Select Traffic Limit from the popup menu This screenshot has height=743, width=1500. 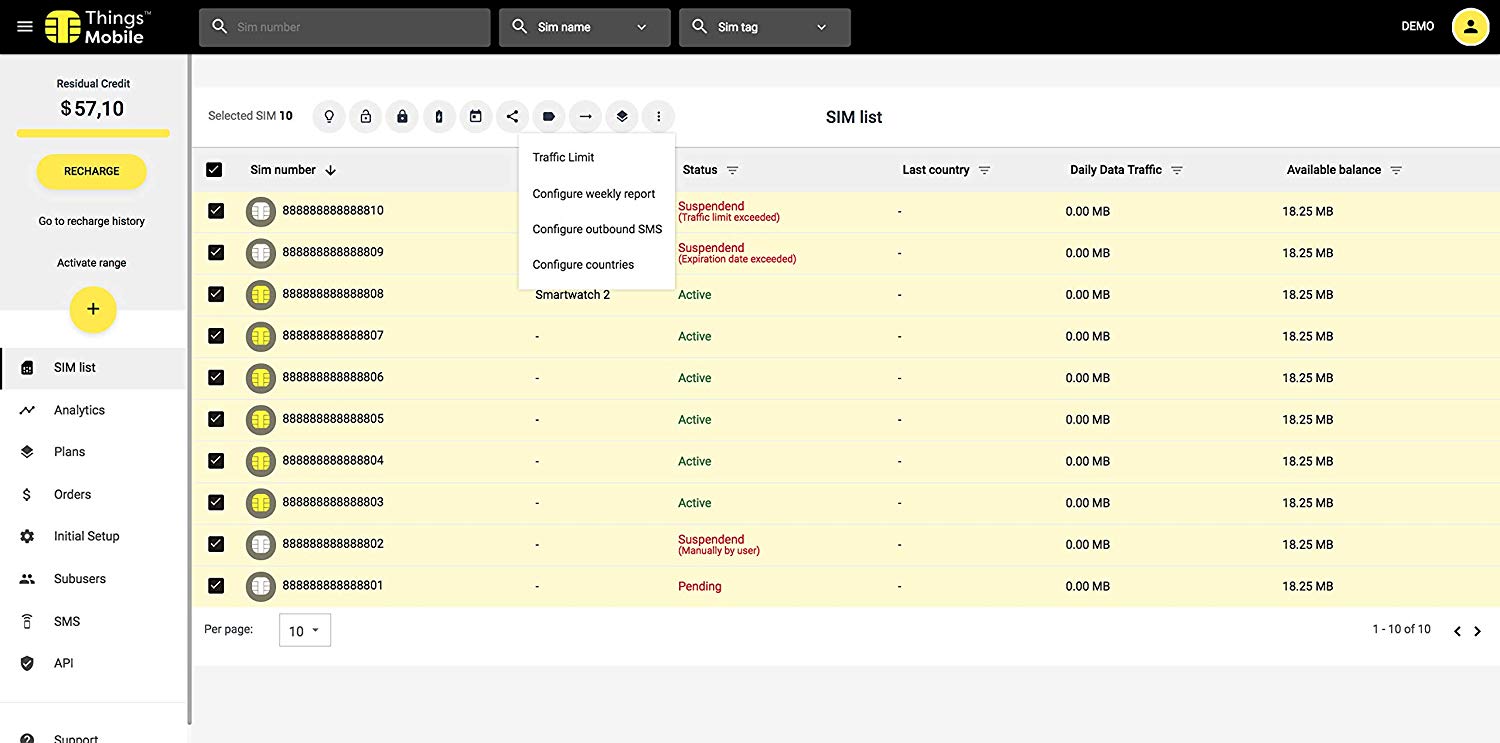coord(563,157)
